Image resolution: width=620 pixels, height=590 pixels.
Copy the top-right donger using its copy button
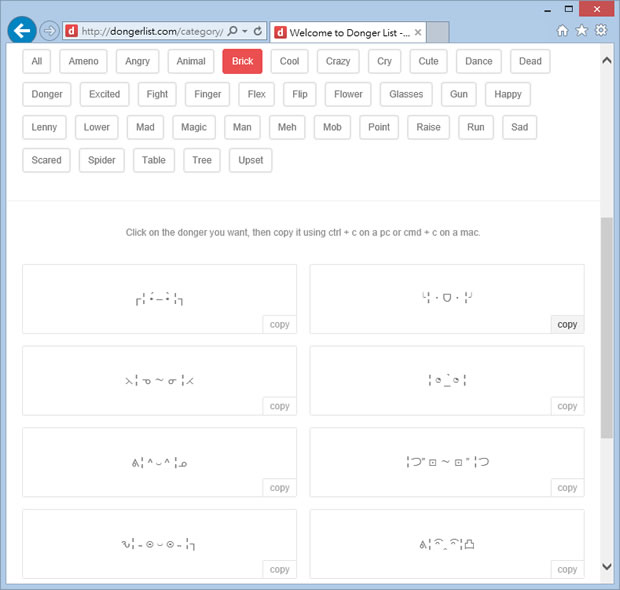click(567, 324)
